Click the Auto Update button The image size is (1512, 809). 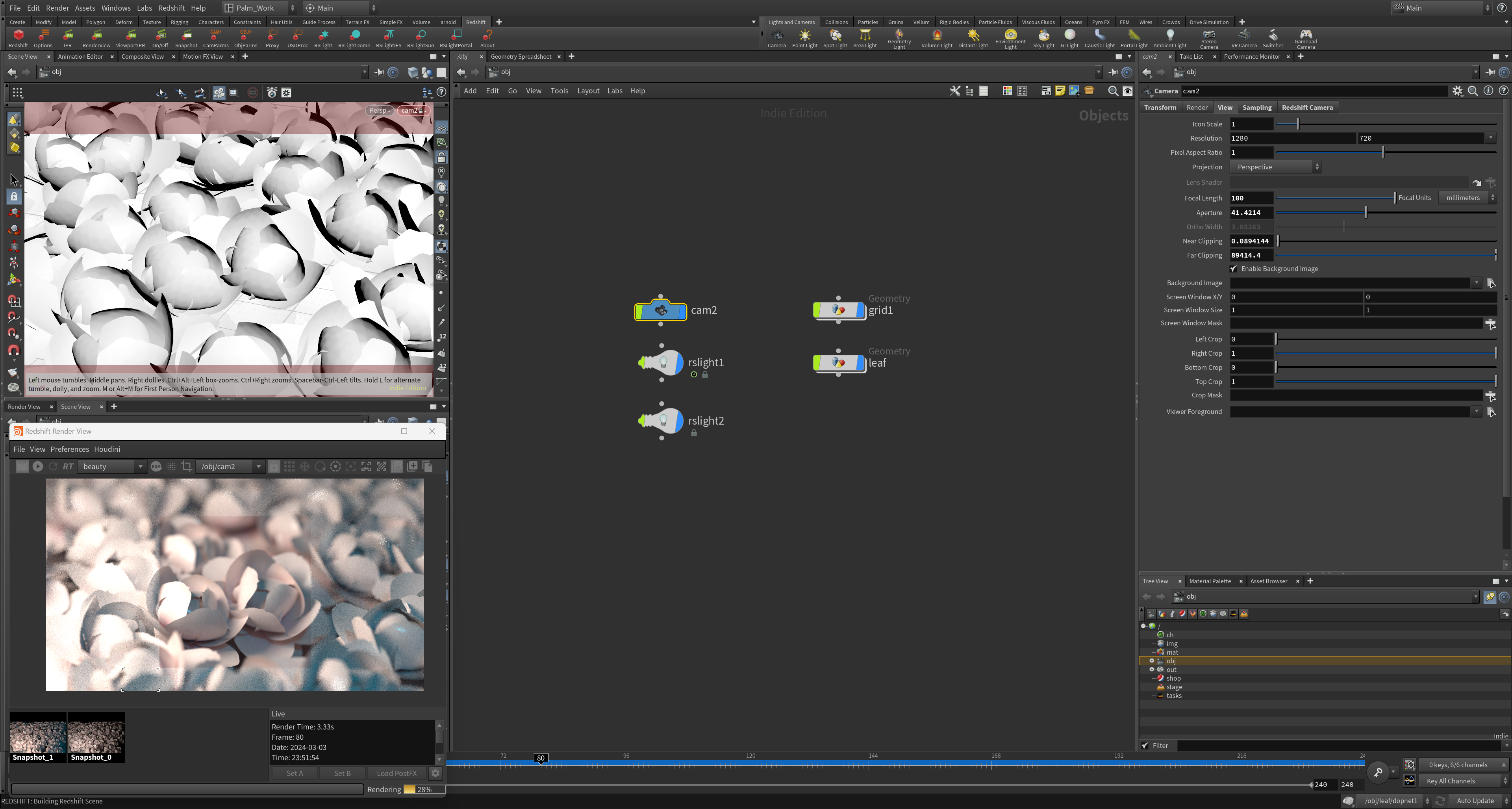tap(1475, 801)
